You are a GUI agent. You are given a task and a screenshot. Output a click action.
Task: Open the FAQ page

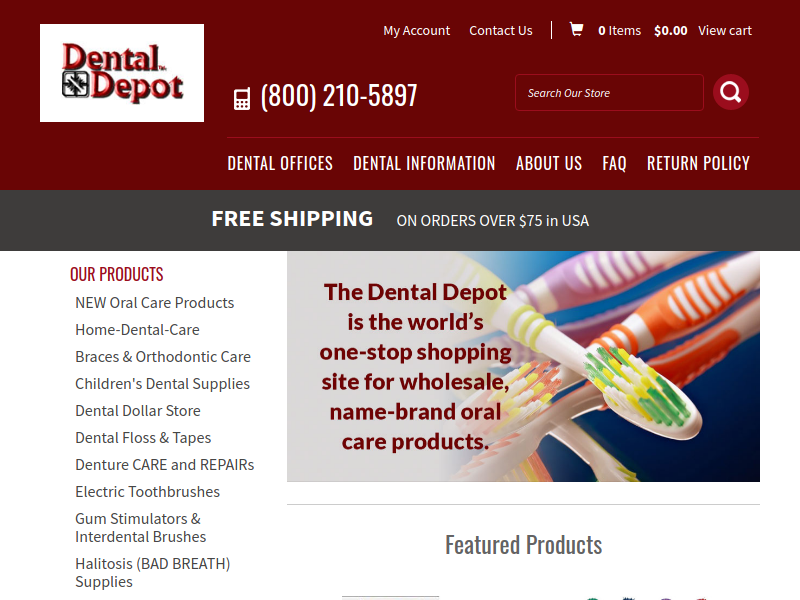[614, 163]
